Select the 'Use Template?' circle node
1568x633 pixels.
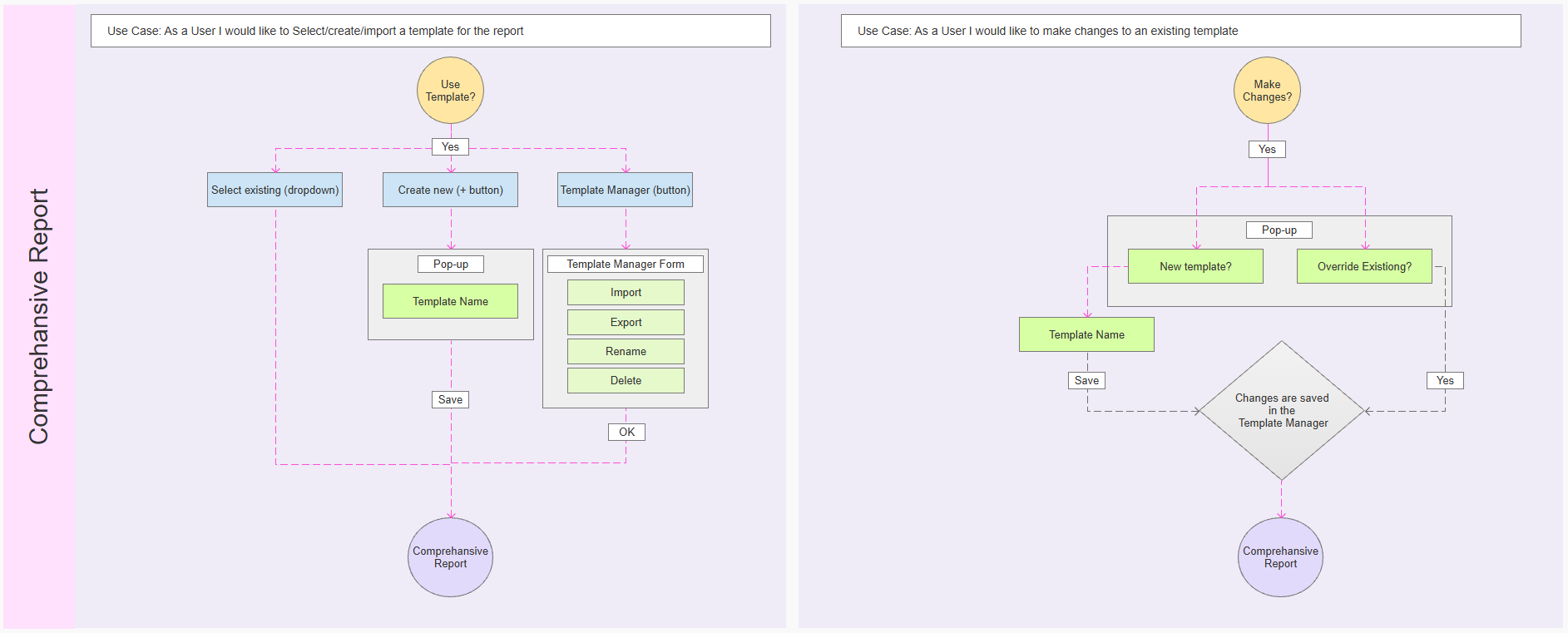click(x=451, y=91)
